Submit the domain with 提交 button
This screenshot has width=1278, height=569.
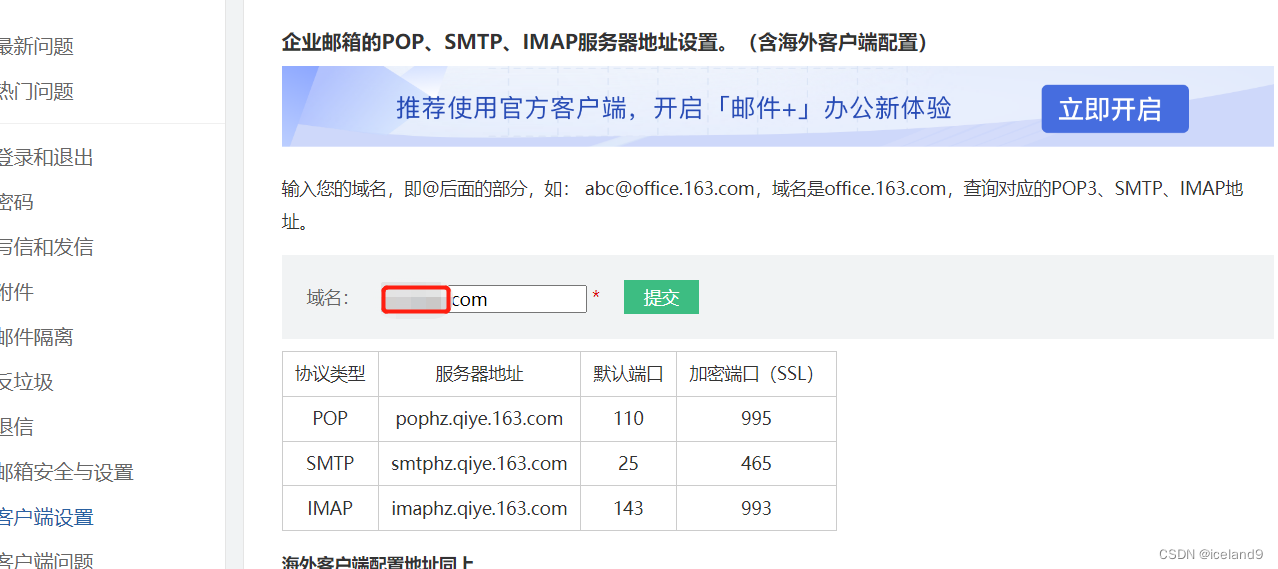pyautogui.click(x=661, y=297)
